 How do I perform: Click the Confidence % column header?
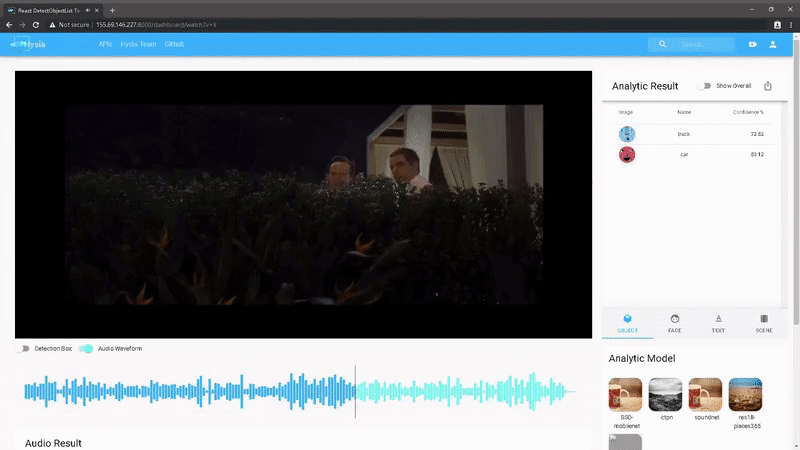(x=748, y=112)
